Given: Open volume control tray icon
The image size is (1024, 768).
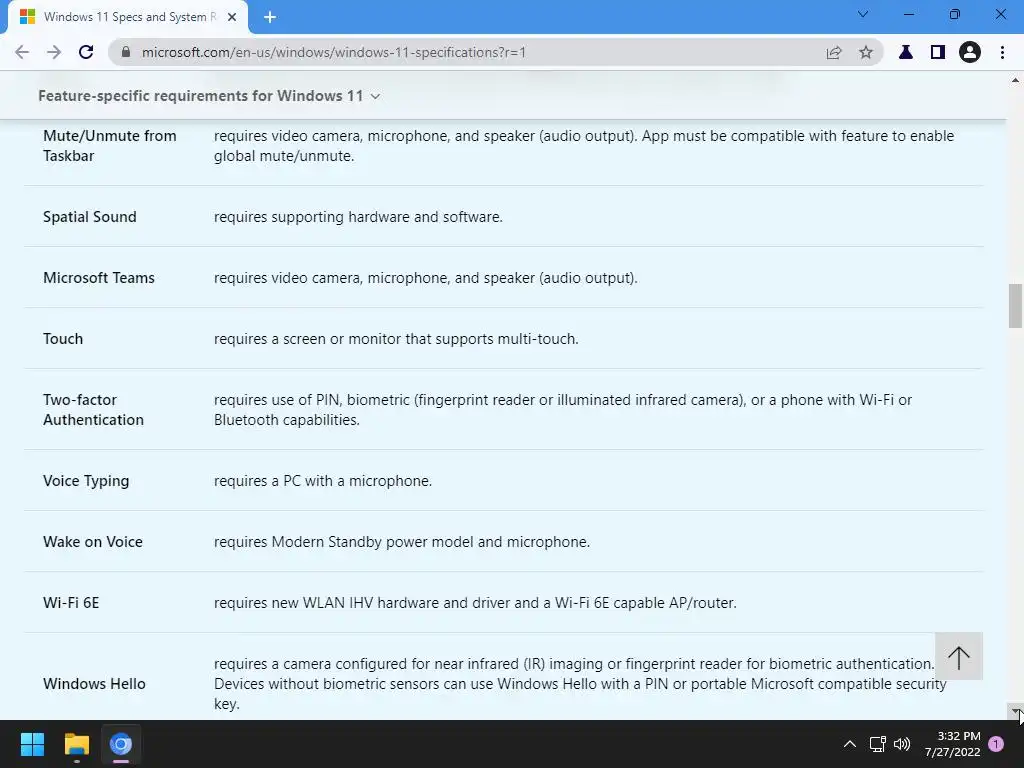Looking at the screenshot, I should point(902,744).
